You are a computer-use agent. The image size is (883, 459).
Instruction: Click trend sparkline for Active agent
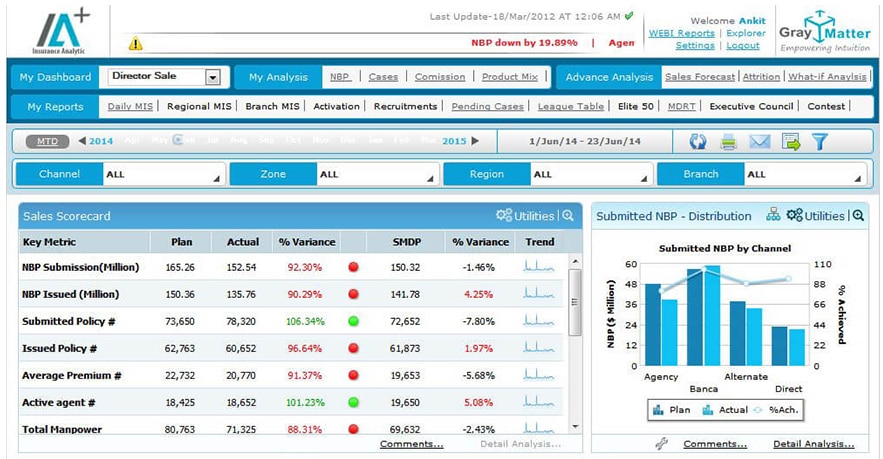(538, 401)
